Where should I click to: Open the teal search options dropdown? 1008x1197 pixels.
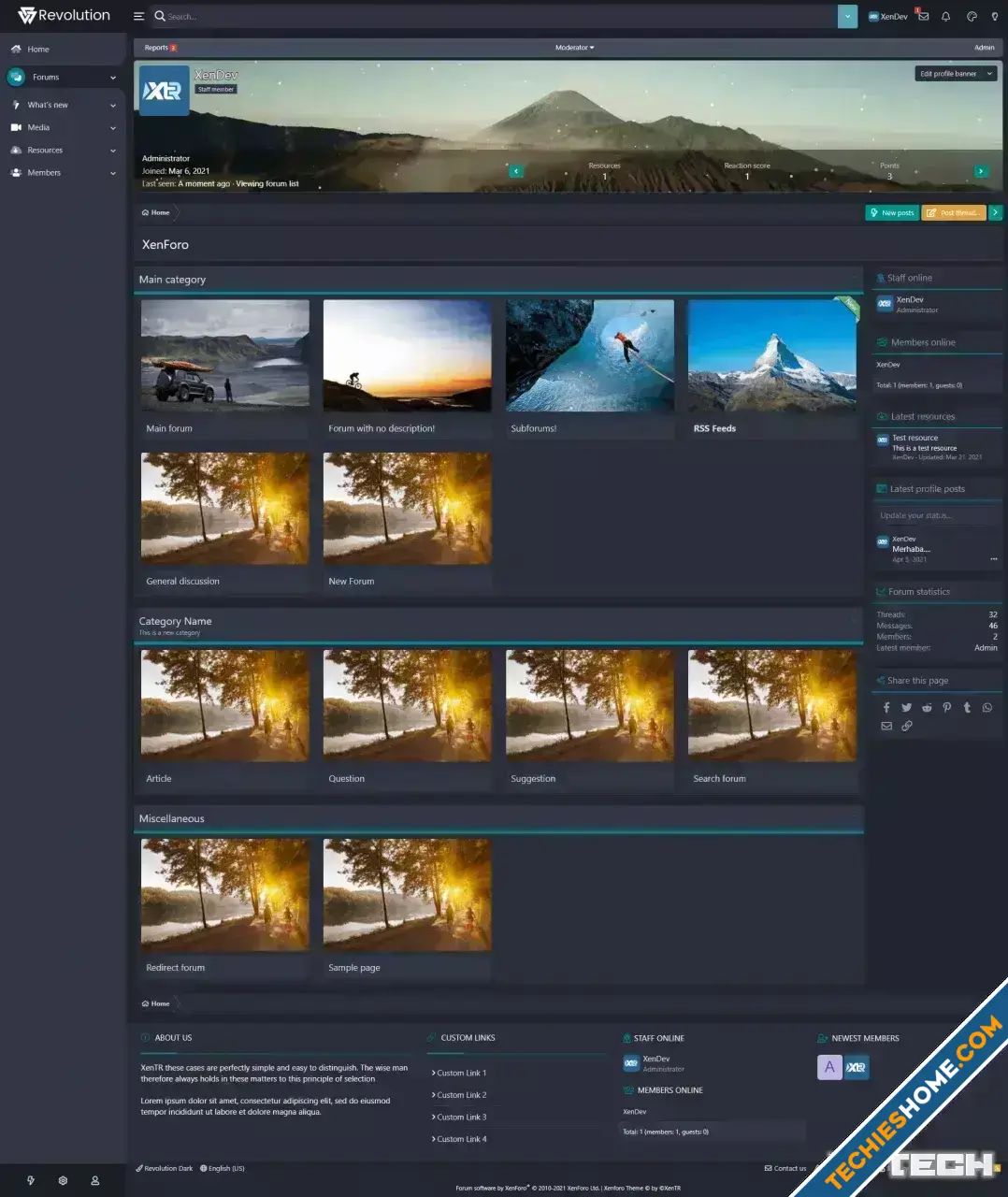tap(847, 16)
